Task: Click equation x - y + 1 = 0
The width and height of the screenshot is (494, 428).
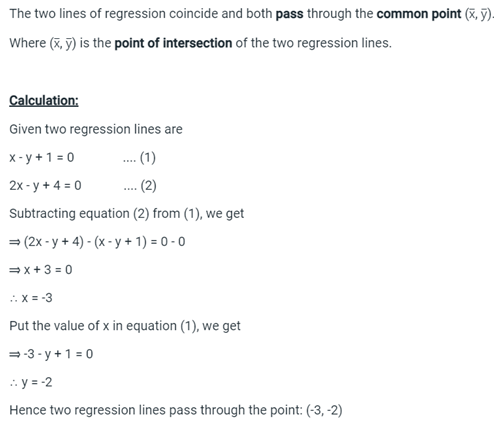Action: pos(42,157)
